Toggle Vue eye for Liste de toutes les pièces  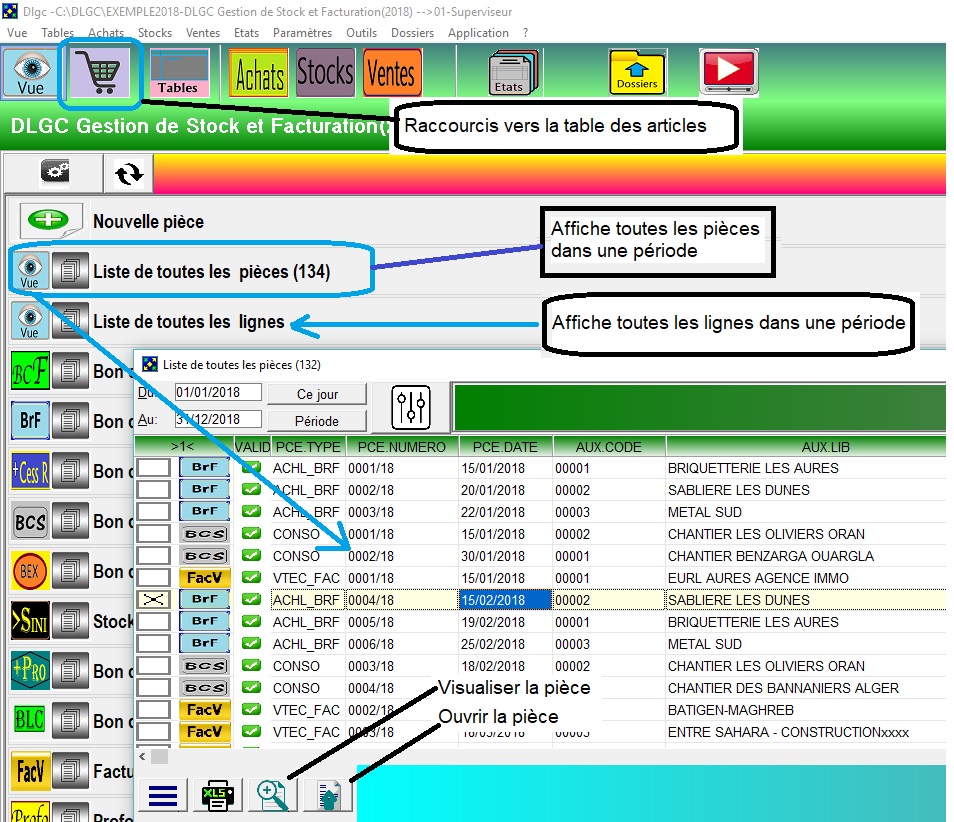29,271
